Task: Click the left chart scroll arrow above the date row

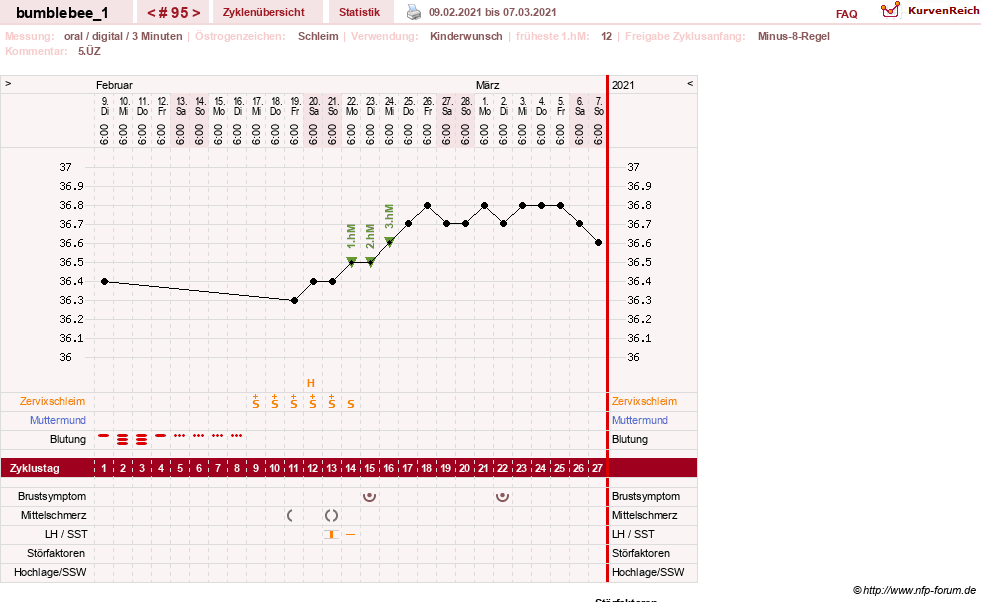Action: [8, 83]
